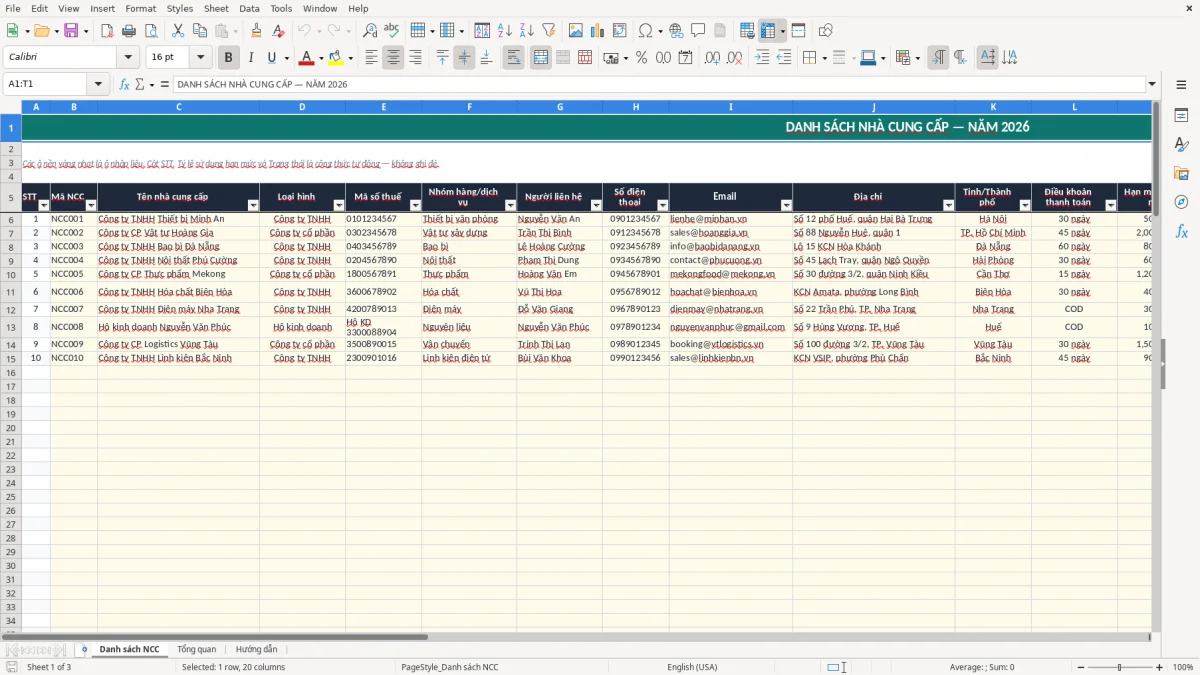The image size is (1200, 675).
Task: Open the Function Wizard fx icon
Action: 124,84
